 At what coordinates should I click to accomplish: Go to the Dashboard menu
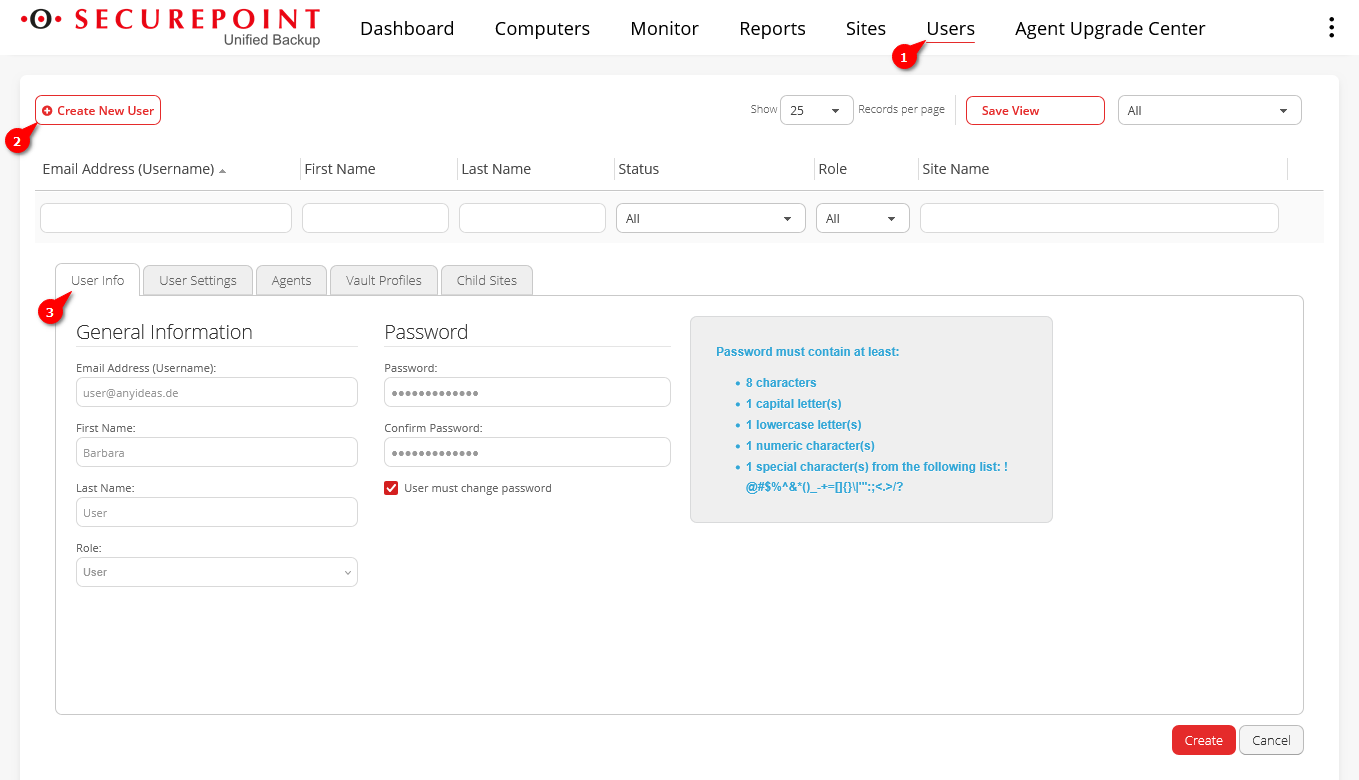pyautogui.click(x=407, y=29)
